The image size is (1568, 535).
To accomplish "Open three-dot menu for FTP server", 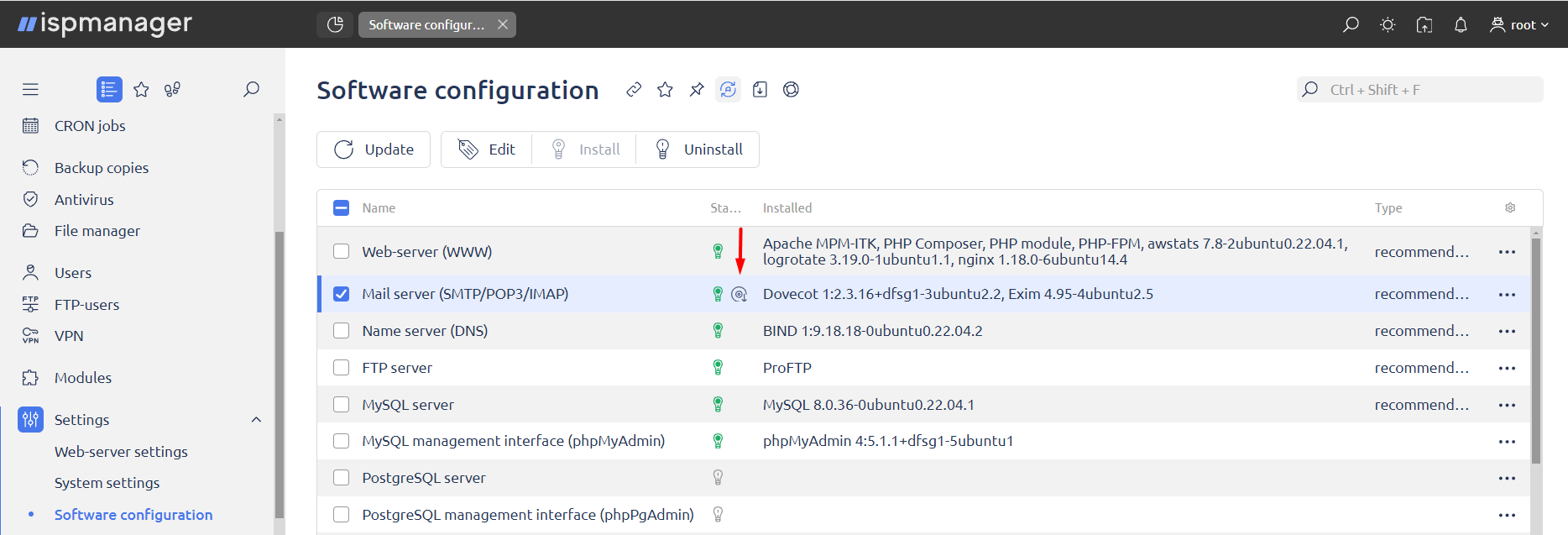I will tap(1507, 368).
